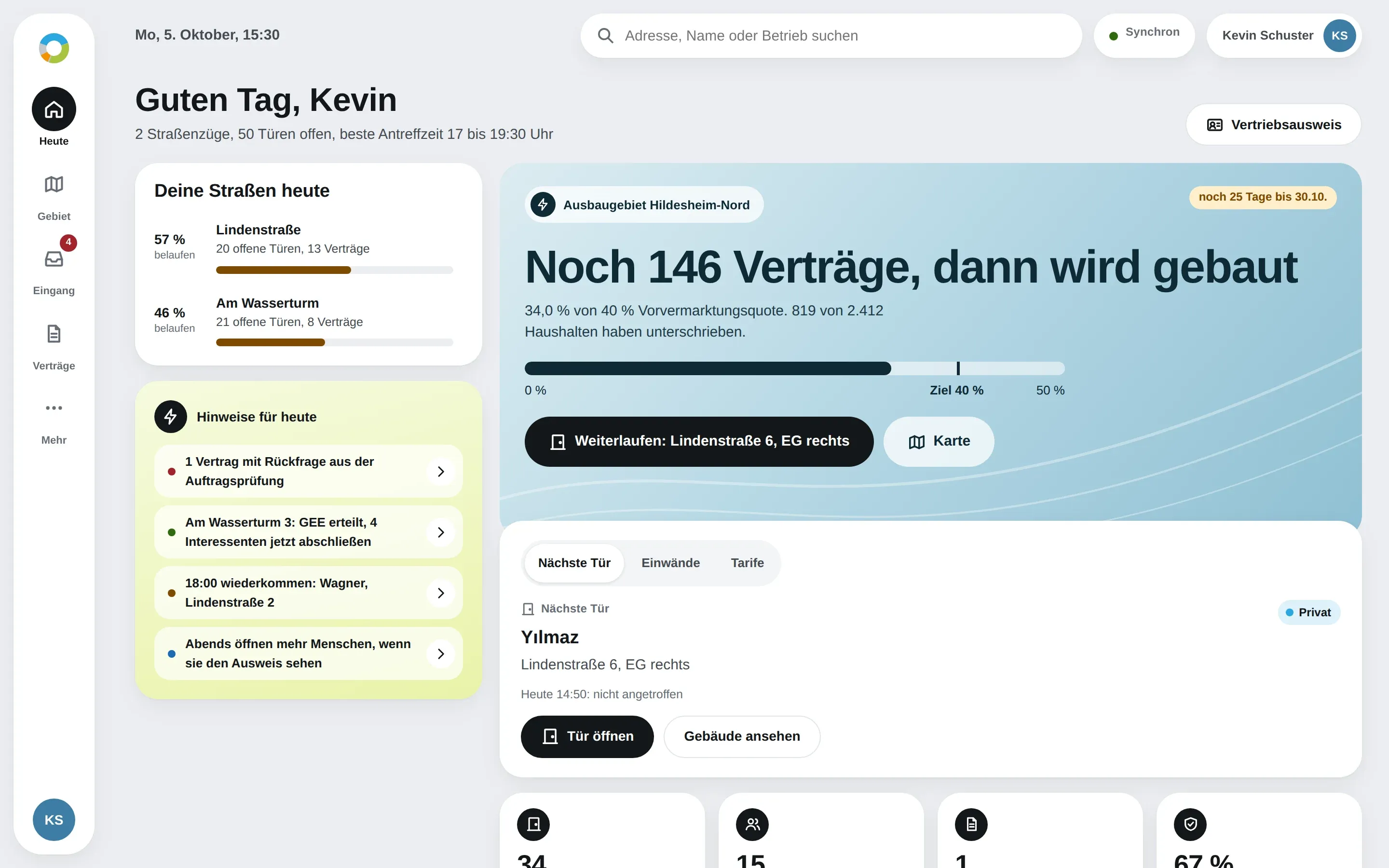
Task: Open the Mehr more options menu
Action: 54,421
